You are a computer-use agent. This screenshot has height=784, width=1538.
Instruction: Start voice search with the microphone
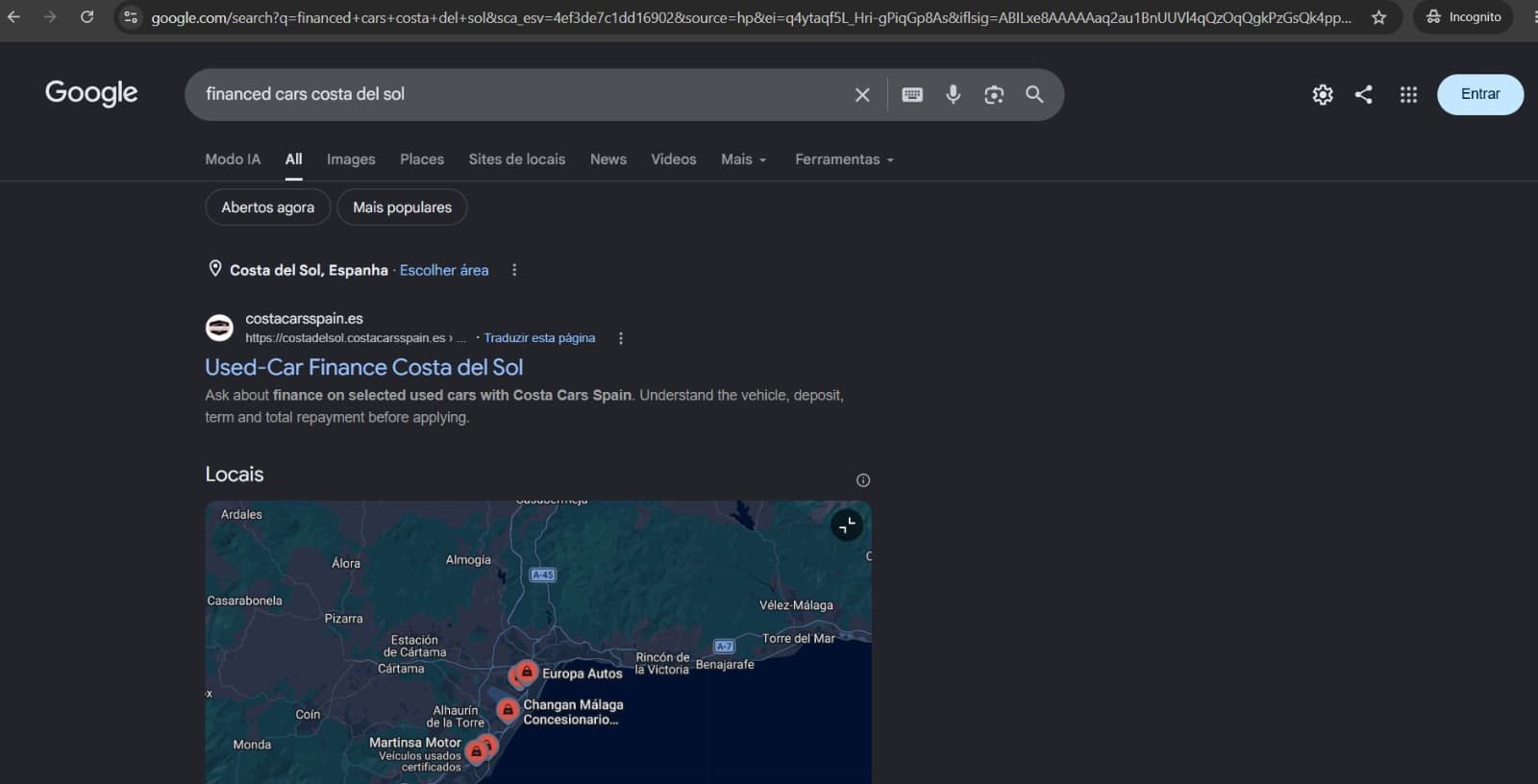click(953, 94)
